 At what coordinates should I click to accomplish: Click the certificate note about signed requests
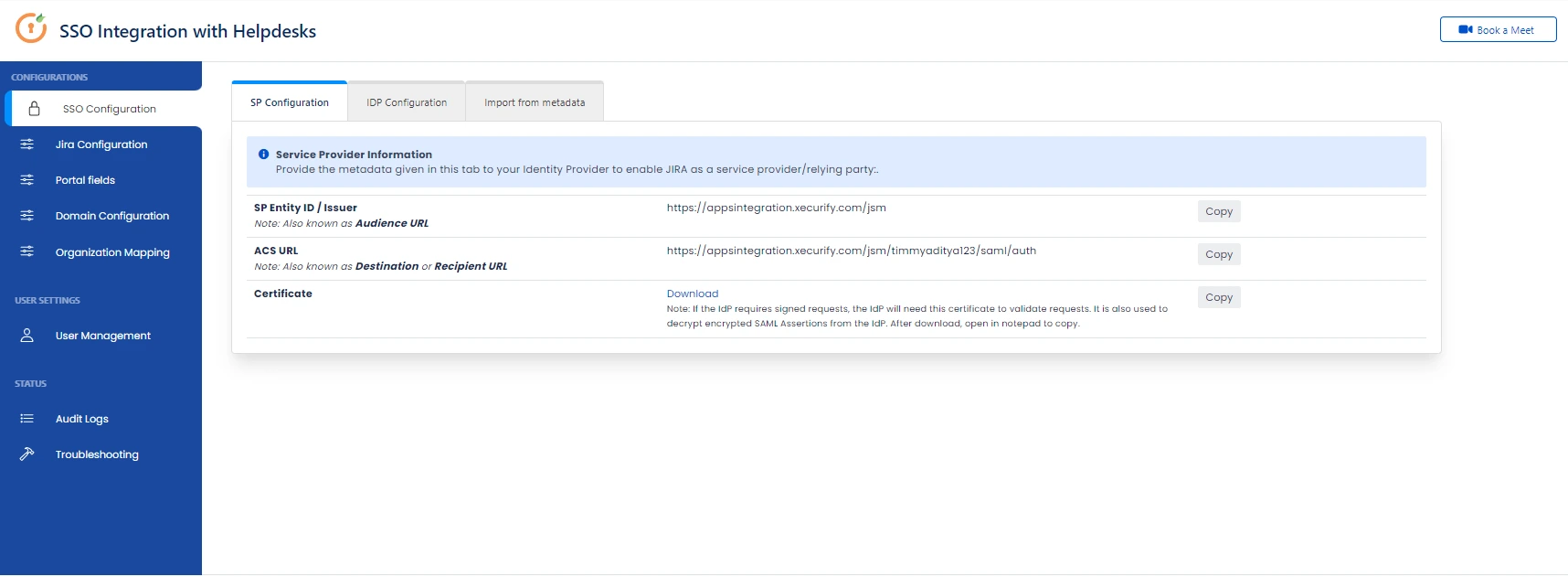coord(917,316)
